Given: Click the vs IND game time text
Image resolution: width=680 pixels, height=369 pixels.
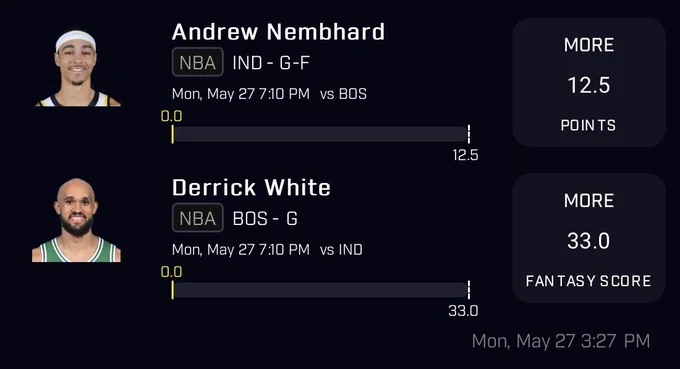Looking at the screenshot, I should [x=267, y=249].
